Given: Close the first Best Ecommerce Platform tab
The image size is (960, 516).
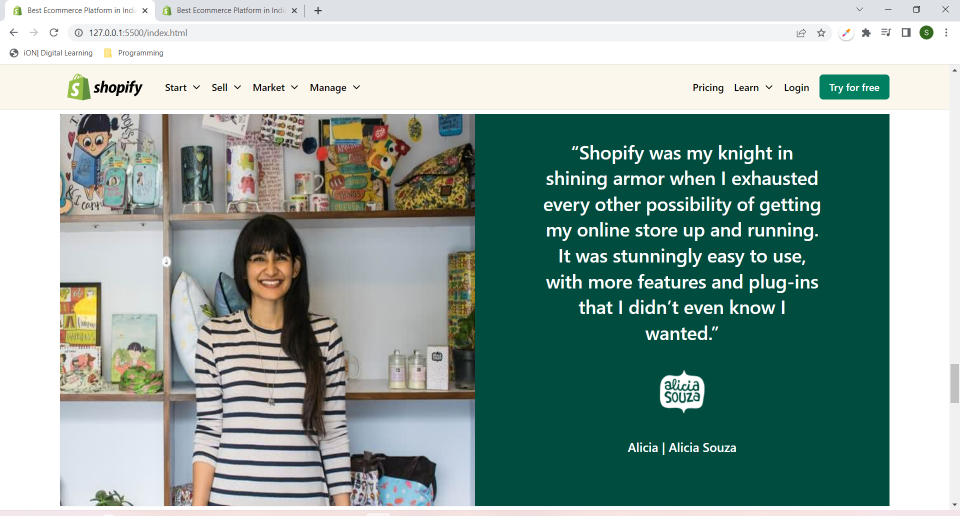Looking at the screenshot, I should tap(145, 10).
